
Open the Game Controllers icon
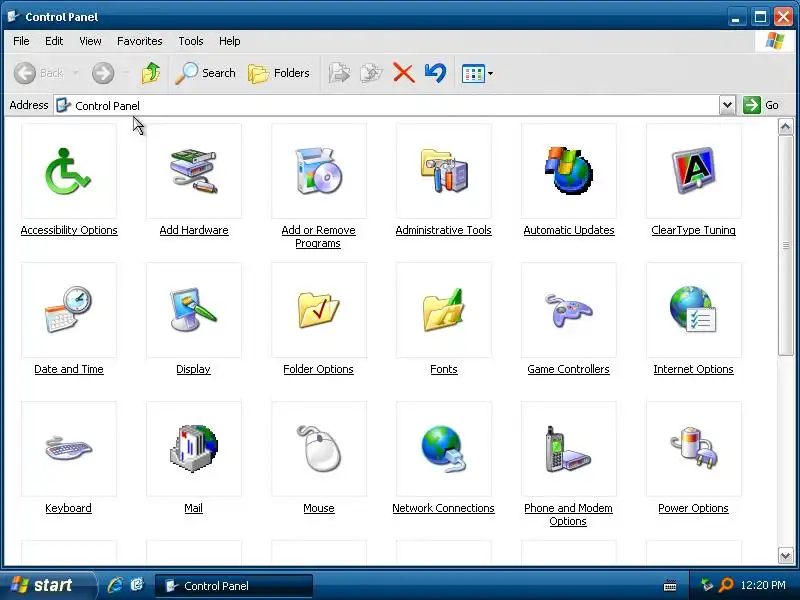pos(568,310)
